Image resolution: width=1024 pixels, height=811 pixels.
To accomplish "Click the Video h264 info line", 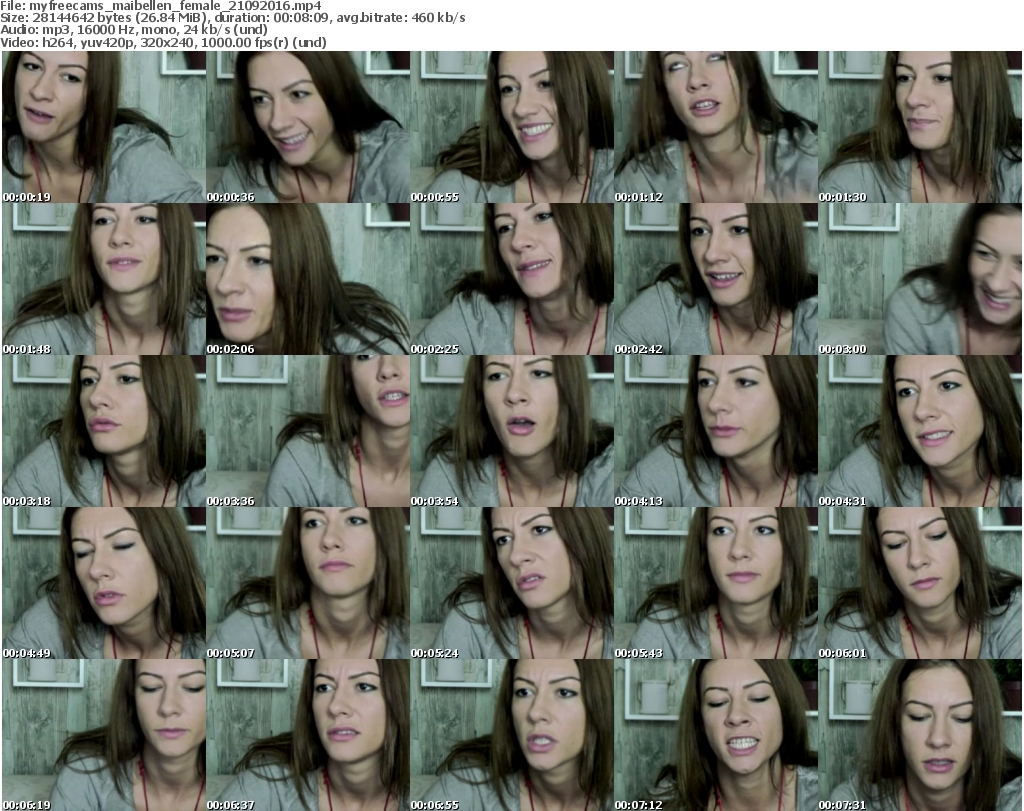I will click(163, 42).
